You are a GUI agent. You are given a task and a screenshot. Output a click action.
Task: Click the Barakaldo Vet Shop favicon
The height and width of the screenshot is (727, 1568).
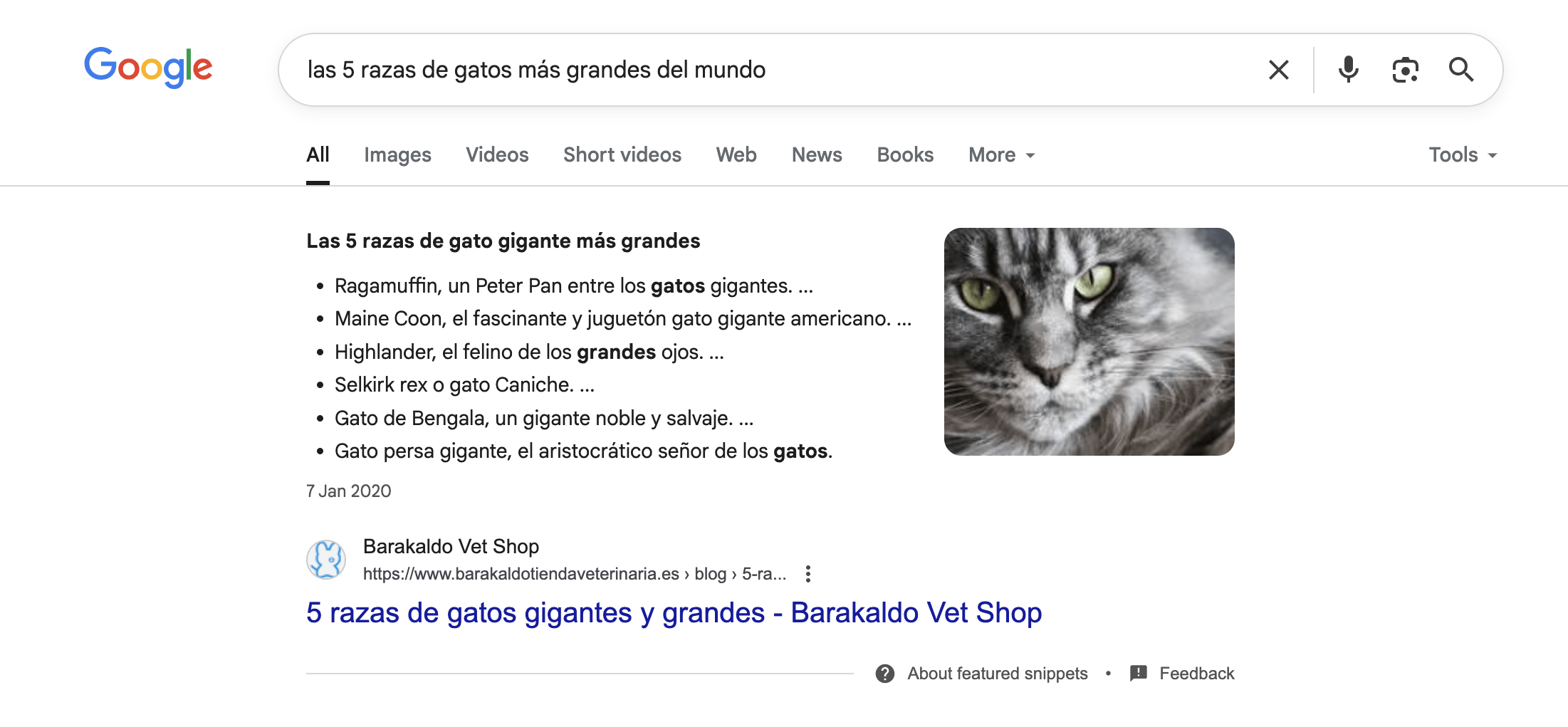pos(326,559)
